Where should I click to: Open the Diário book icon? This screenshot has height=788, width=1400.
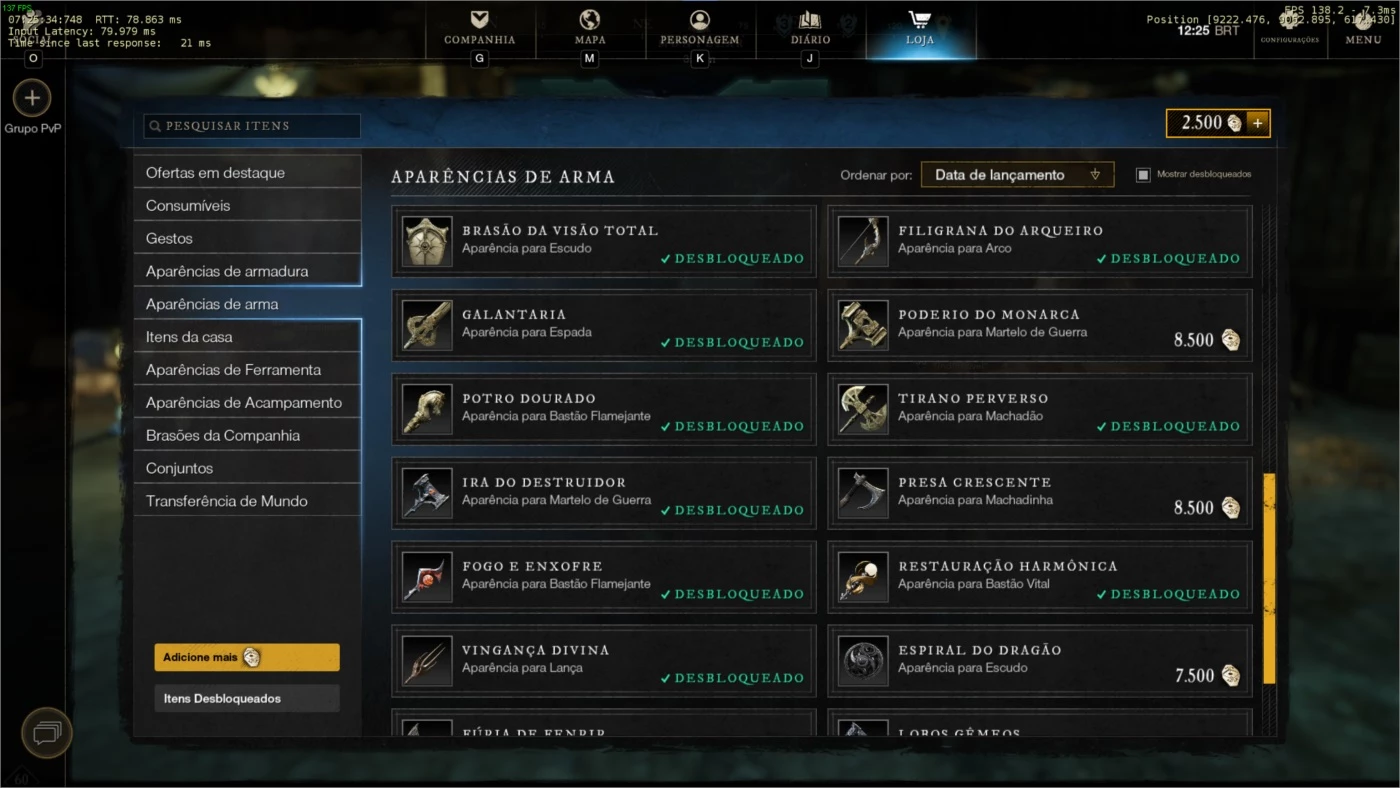[809, 19]
